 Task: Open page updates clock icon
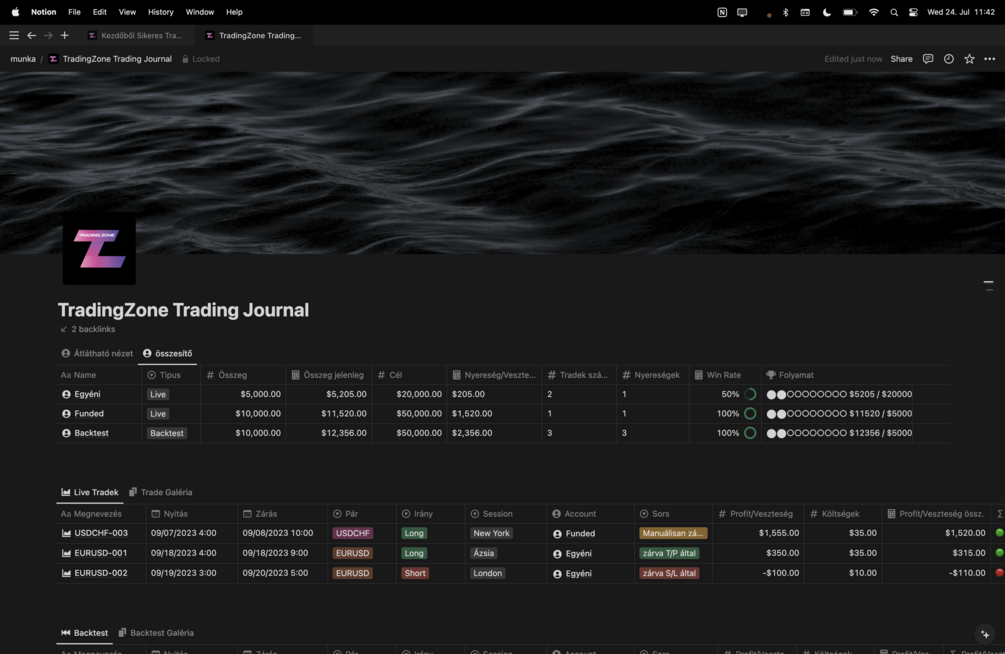pos(949,59)
